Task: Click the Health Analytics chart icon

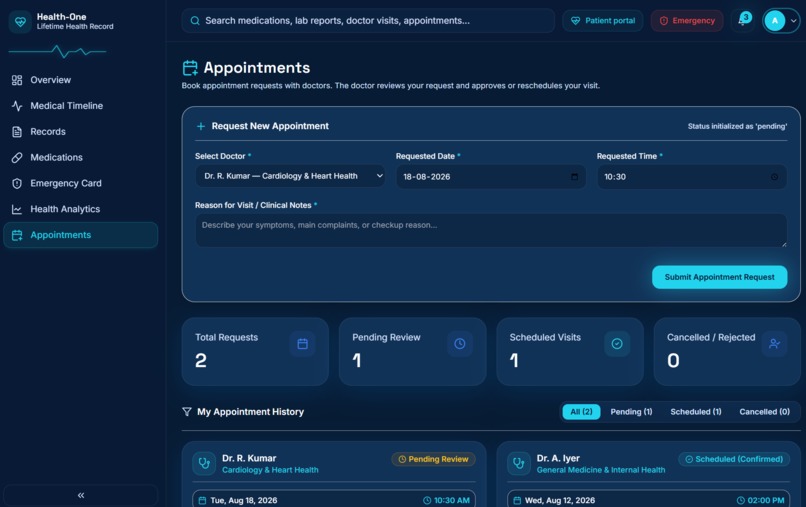Action: click(17, 209)
